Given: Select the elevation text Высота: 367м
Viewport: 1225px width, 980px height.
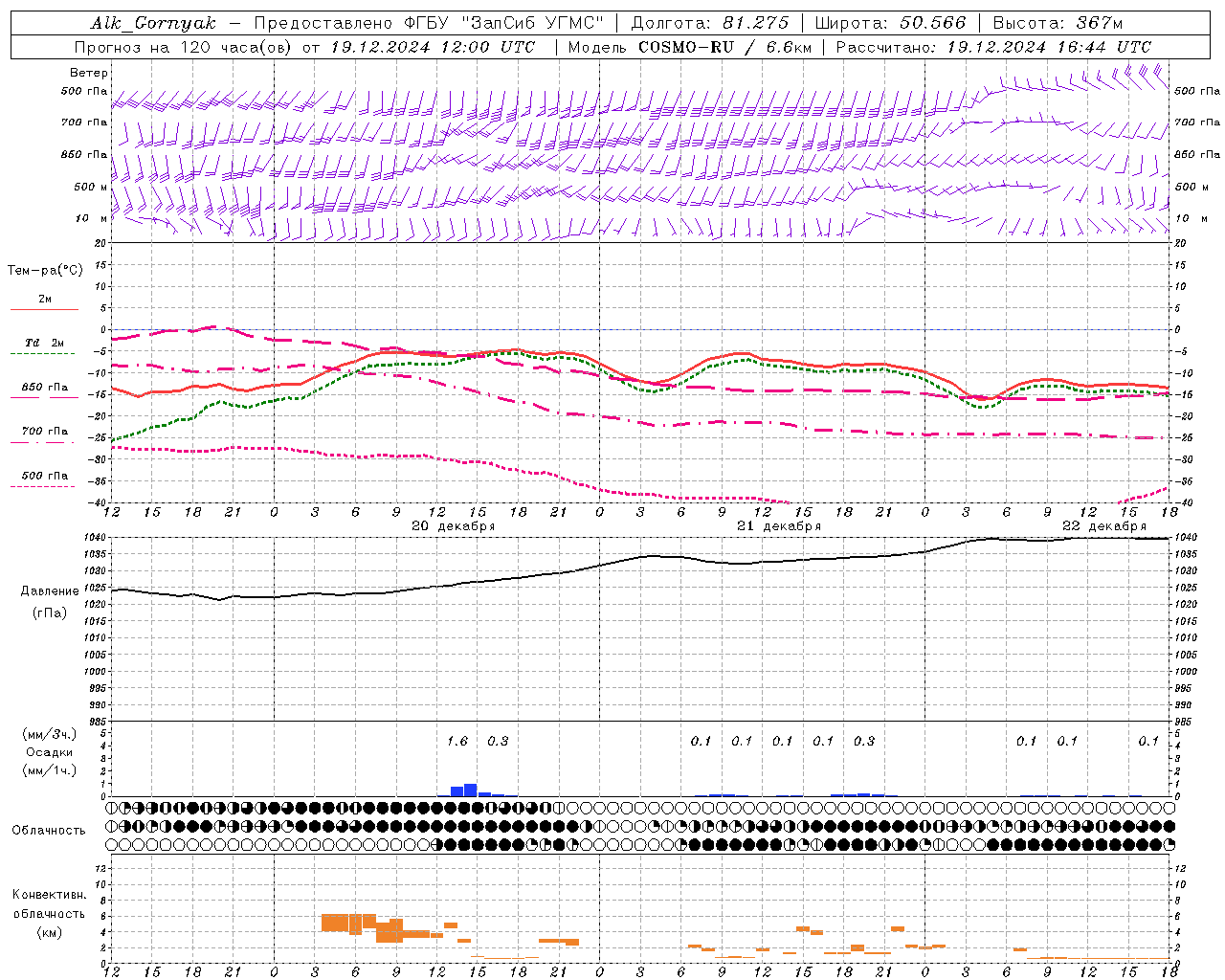Looking at the screenshot, I should pyautogui.click(x=1058, y=23).
